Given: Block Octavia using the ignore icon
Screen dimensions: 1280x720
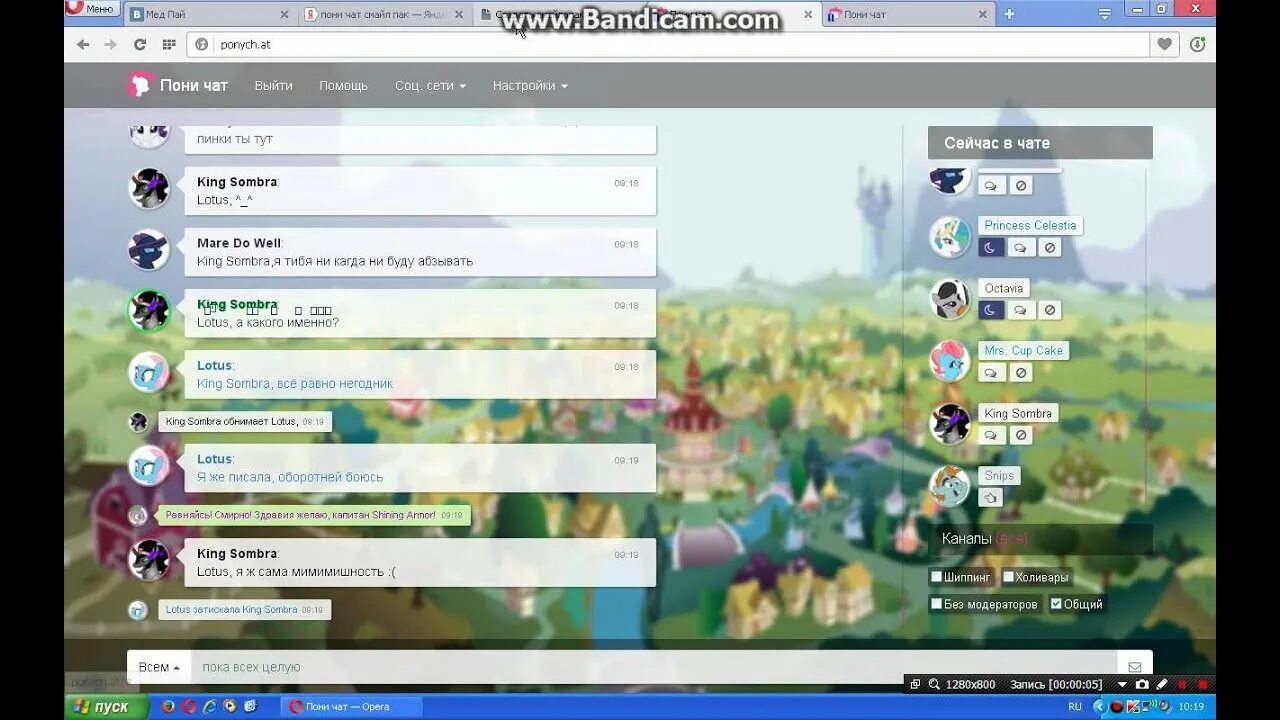Looking at the screenshot, I should coord(1049,310).
